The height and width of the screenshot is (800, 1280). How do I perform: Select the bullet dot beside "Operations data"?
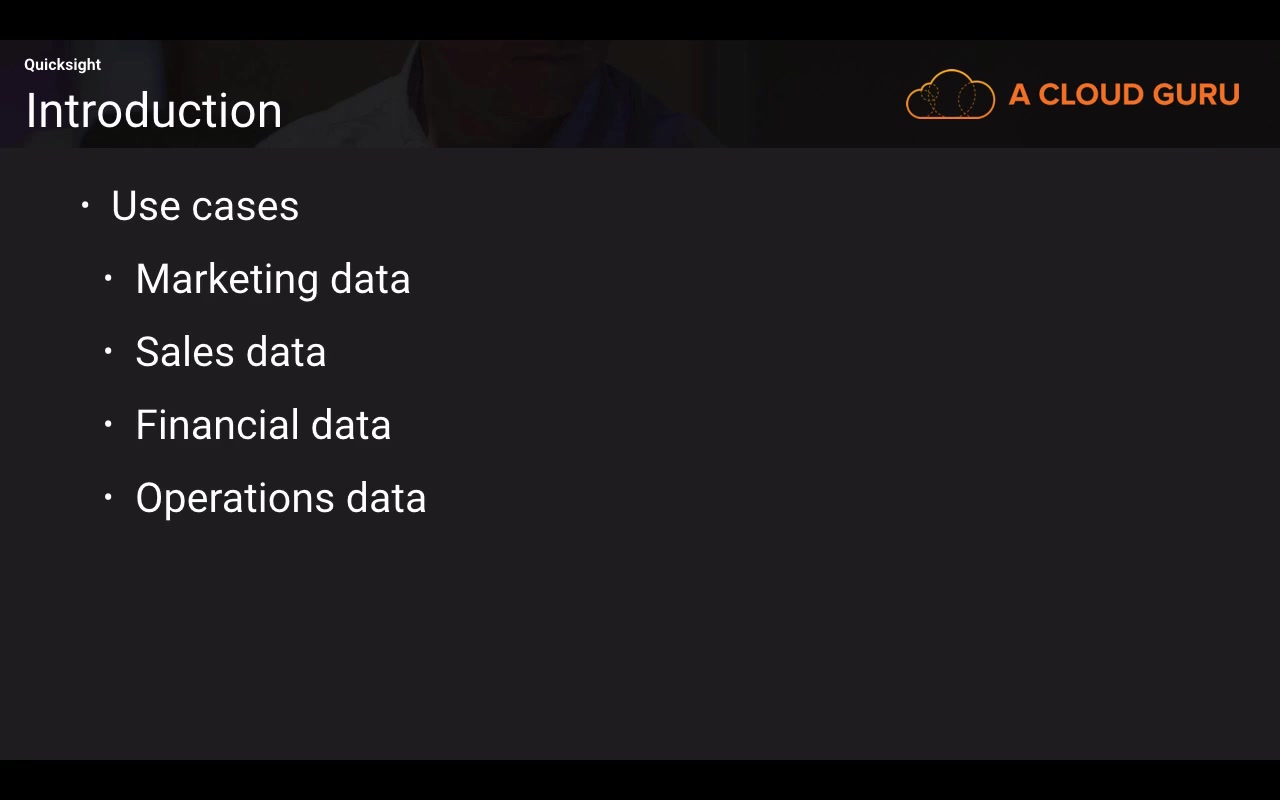[108, 497]
